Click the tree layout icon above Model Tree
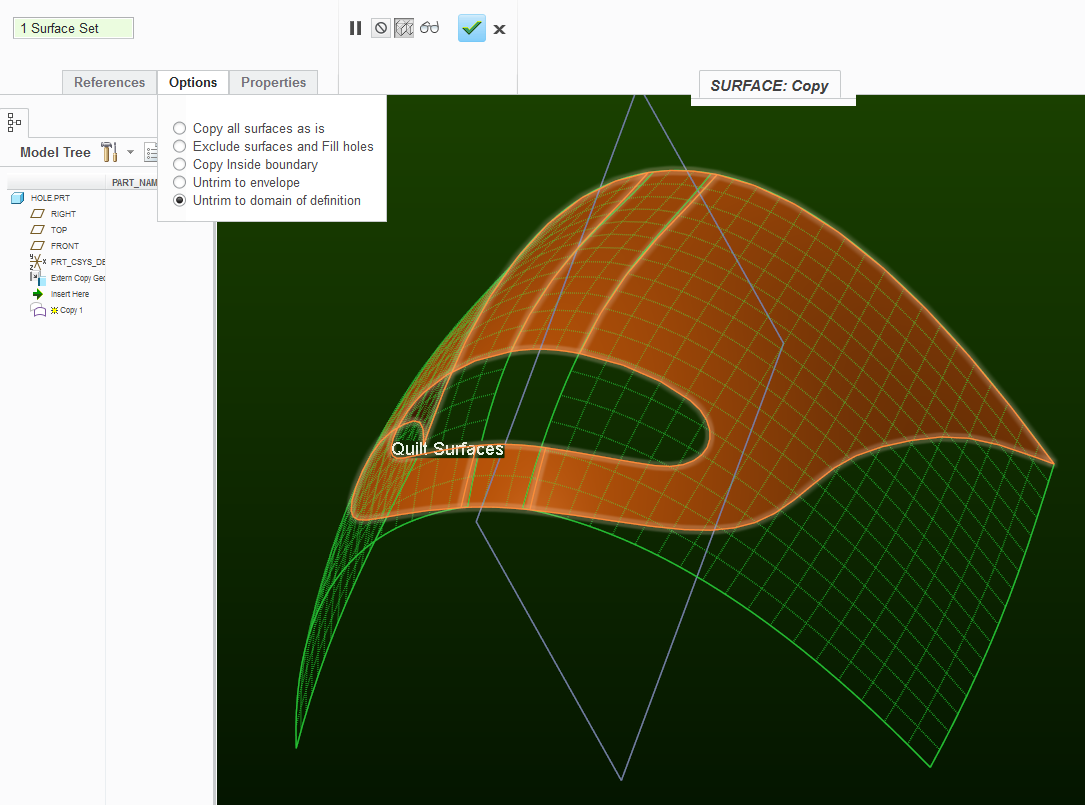Screen dimensions: 1085x805 15,123
